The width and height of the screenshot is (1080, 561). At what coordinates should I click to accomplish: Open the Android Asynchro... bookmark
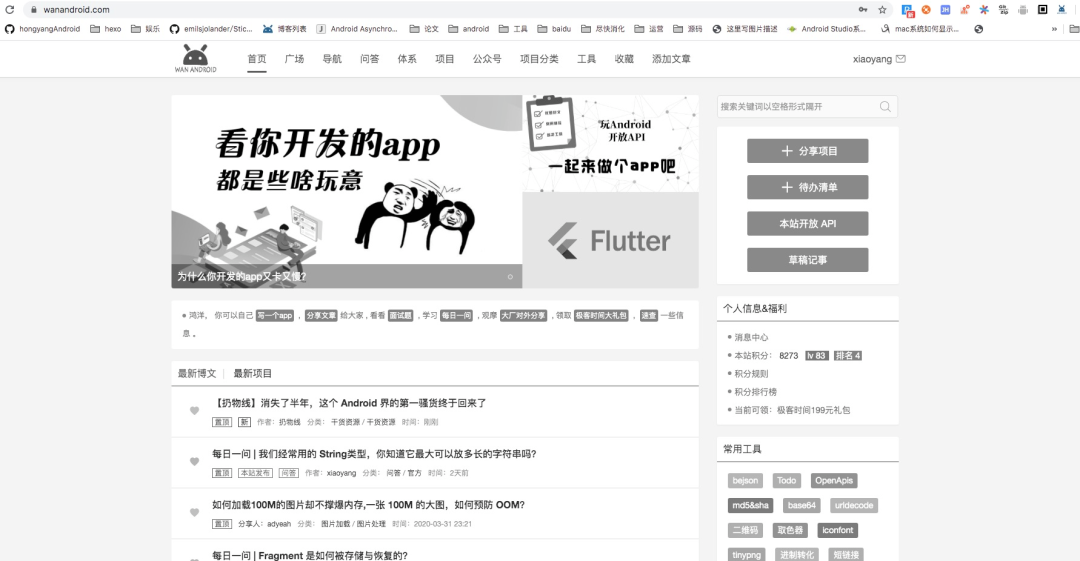pyautogui.click(x=357, y=29)
